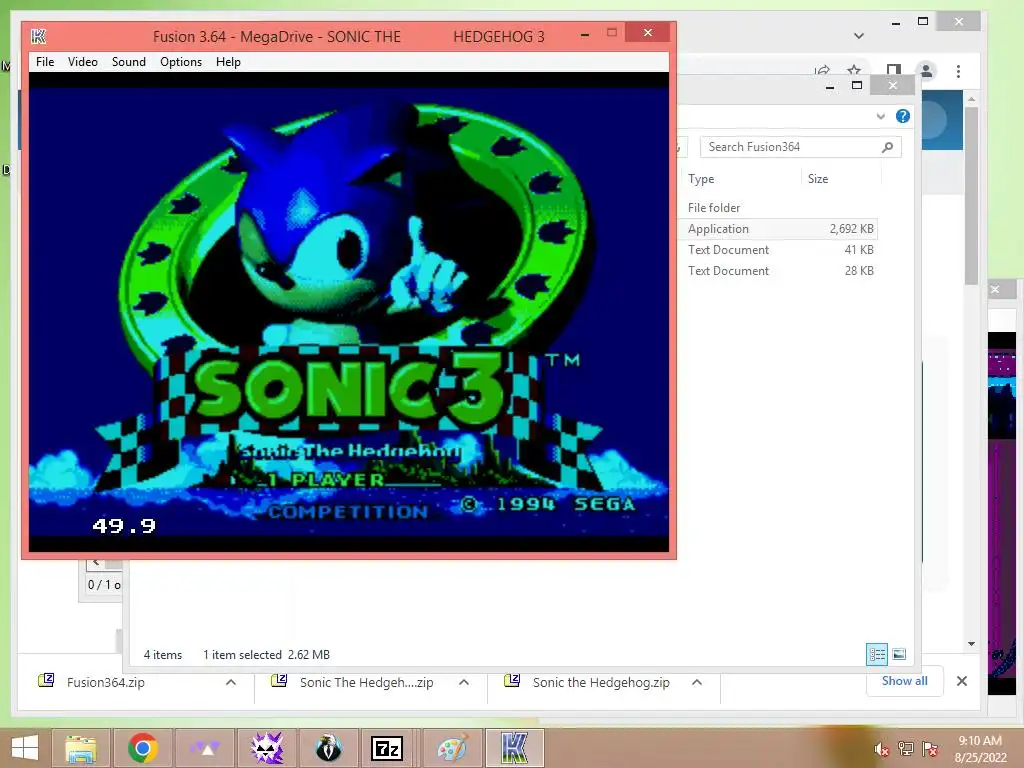
Task: Click the Chrome share page icon
Action: click(822, 70)
